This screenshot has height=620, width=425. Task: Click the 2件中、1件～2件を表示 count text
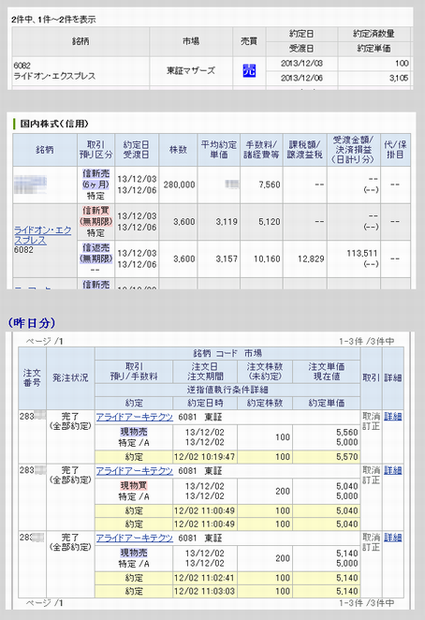[54, 19]
